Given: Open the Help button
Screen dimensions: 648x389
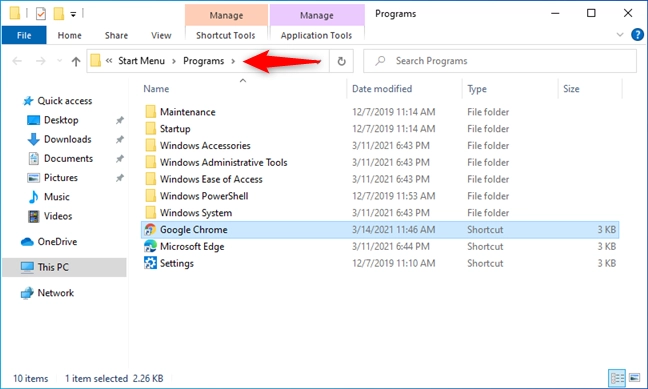Looking at the screenshot, I should [637, 35].
